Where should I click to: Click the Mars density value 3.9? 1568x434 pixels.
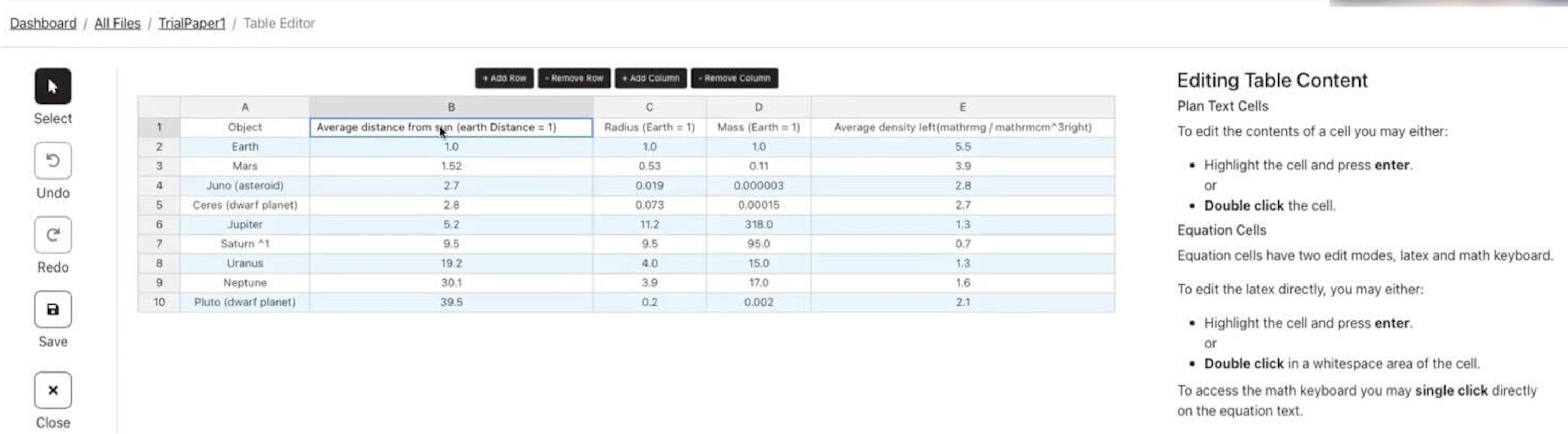963,166
